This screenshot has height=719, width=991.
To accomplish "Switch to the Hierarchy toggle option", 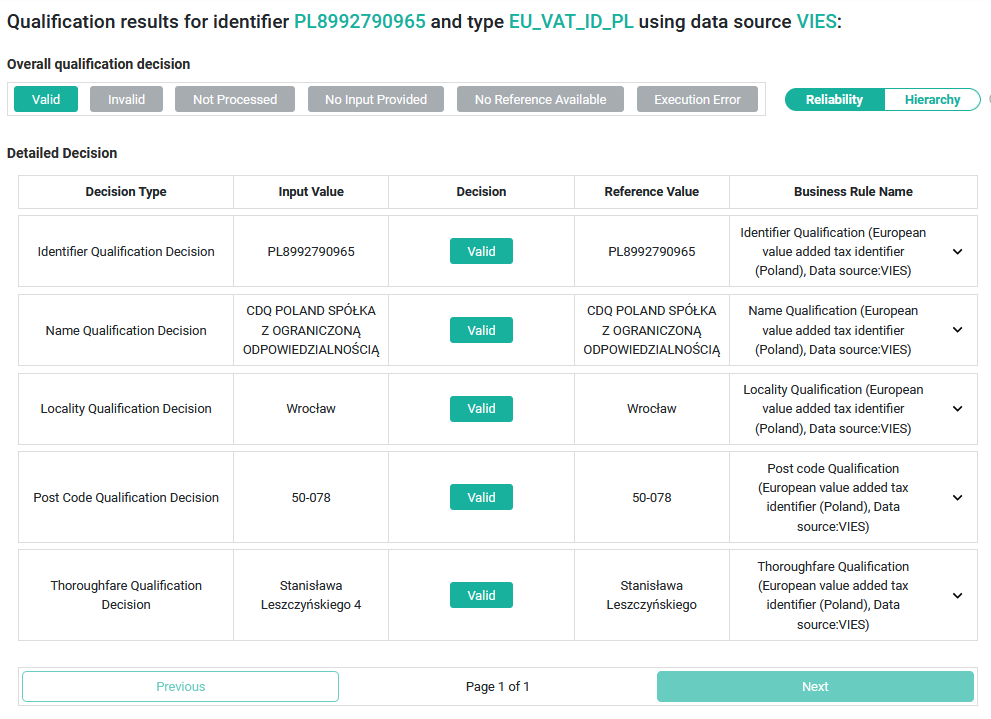I will 932,100.
